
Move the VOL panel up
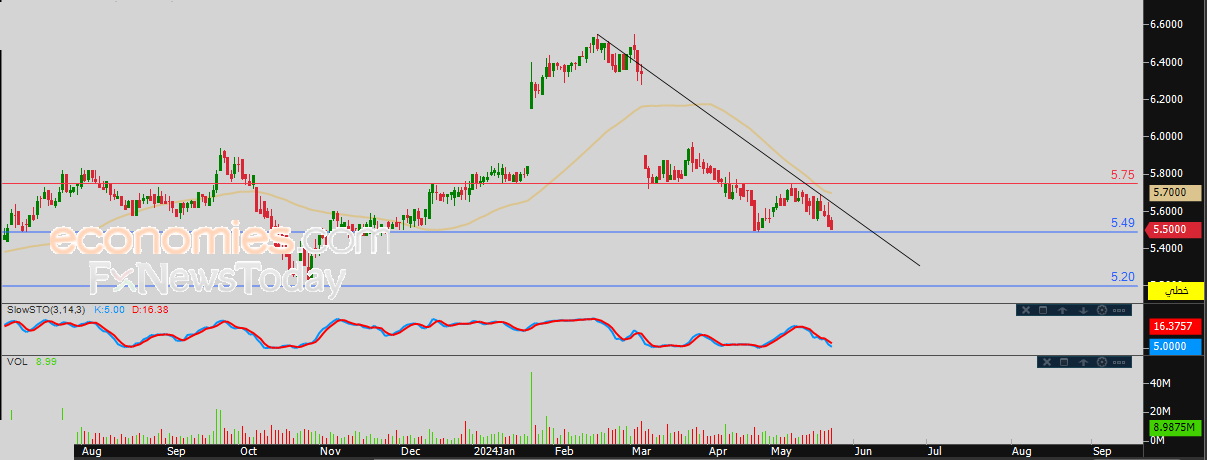pos(1083,362)
